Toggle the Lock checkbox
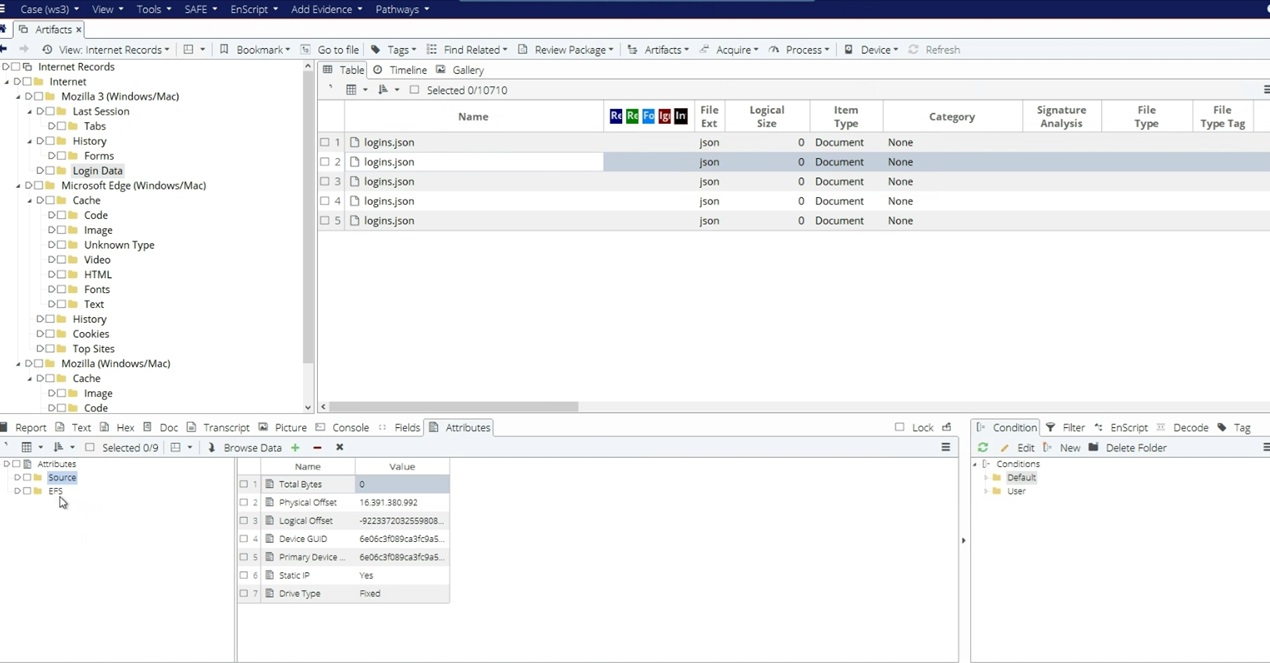This screenshot has width=1270, height=663. coord(900,428)
